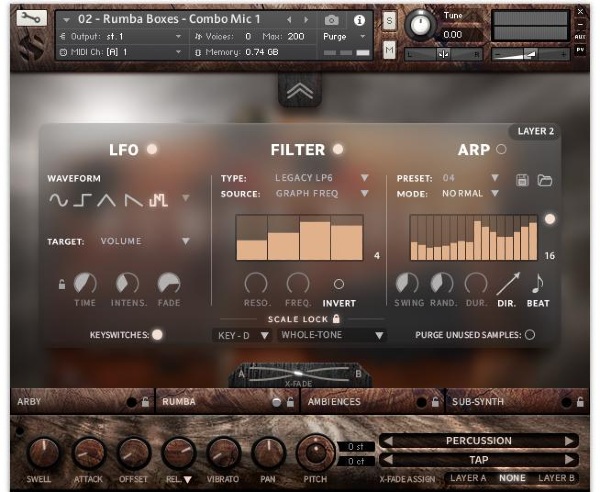The width and height of the screenshot is (600, 492).
Task: Select the random step LFO waveform
Action: coord(158,200)
